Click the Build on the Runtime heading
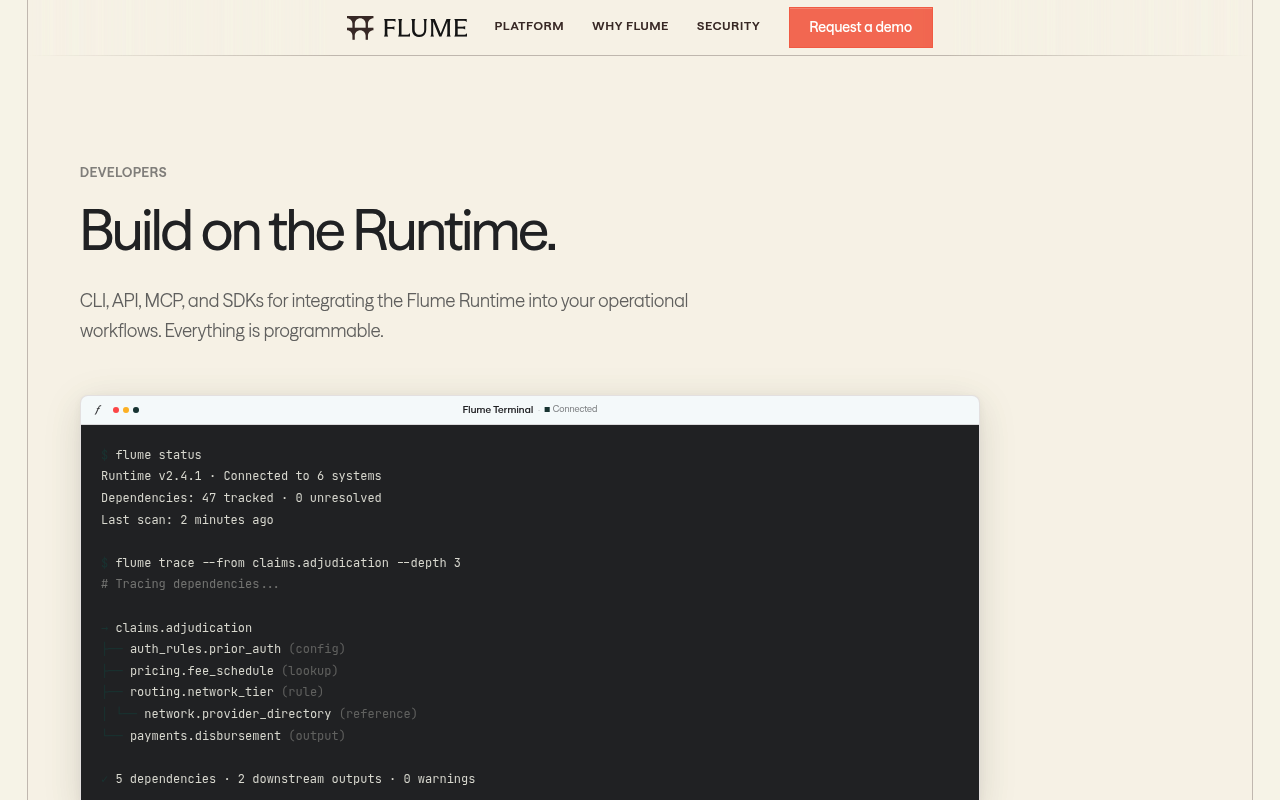 (x=318, y=230)
